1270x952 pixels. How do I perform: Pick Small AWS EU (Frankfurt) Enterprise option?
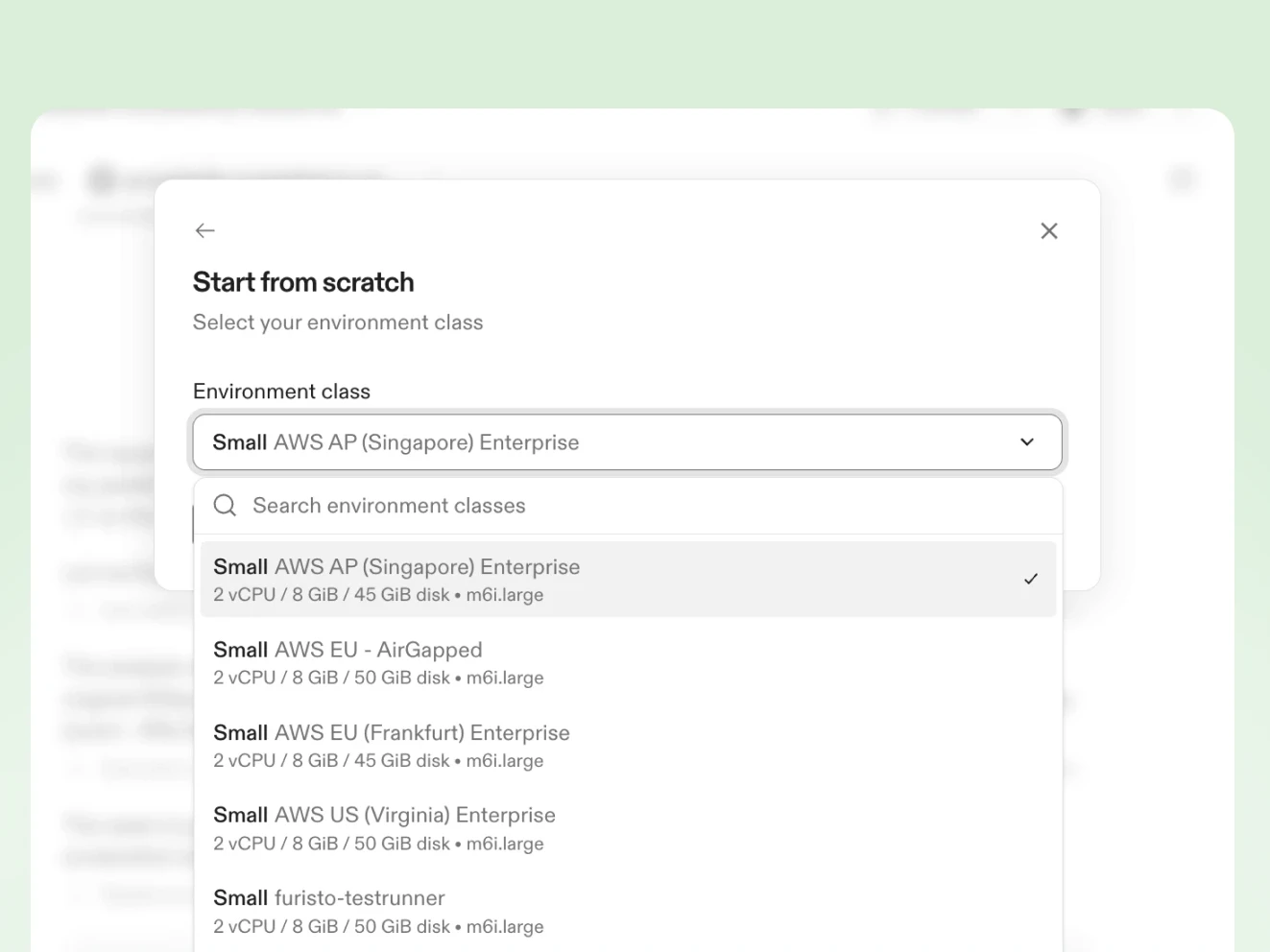pos(628,746)
